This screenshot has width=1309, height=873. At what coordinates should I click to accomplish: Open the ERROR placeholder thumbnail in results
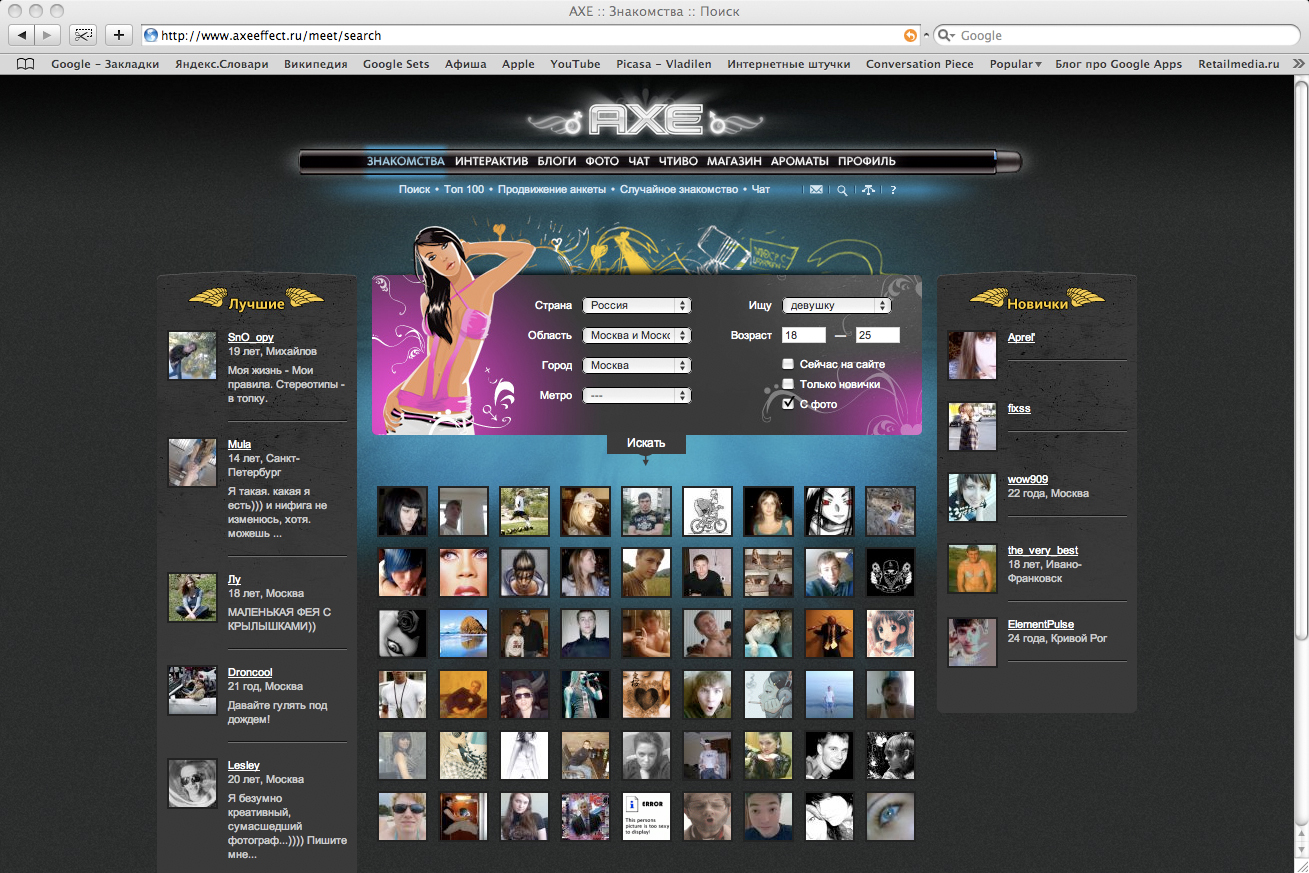click(645, 816)
